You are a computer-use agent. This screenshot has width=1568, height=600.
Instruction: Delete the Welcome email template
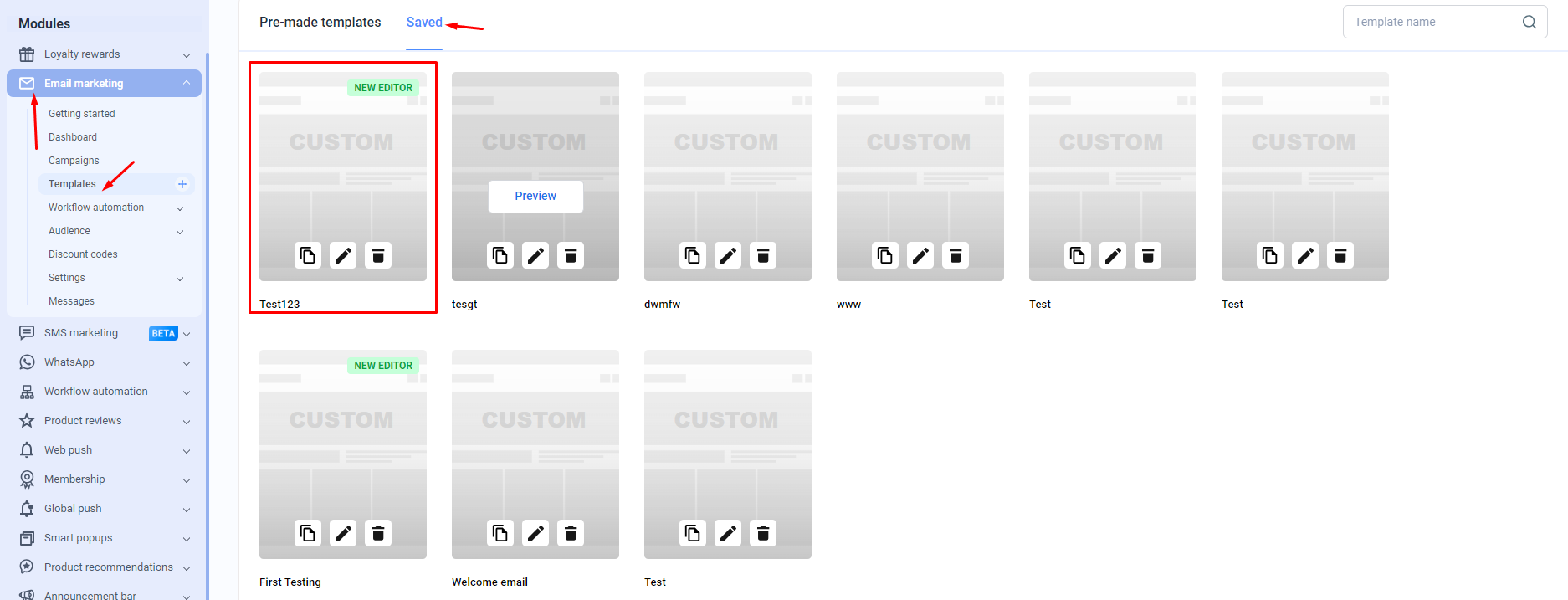[x=571, y=533]
